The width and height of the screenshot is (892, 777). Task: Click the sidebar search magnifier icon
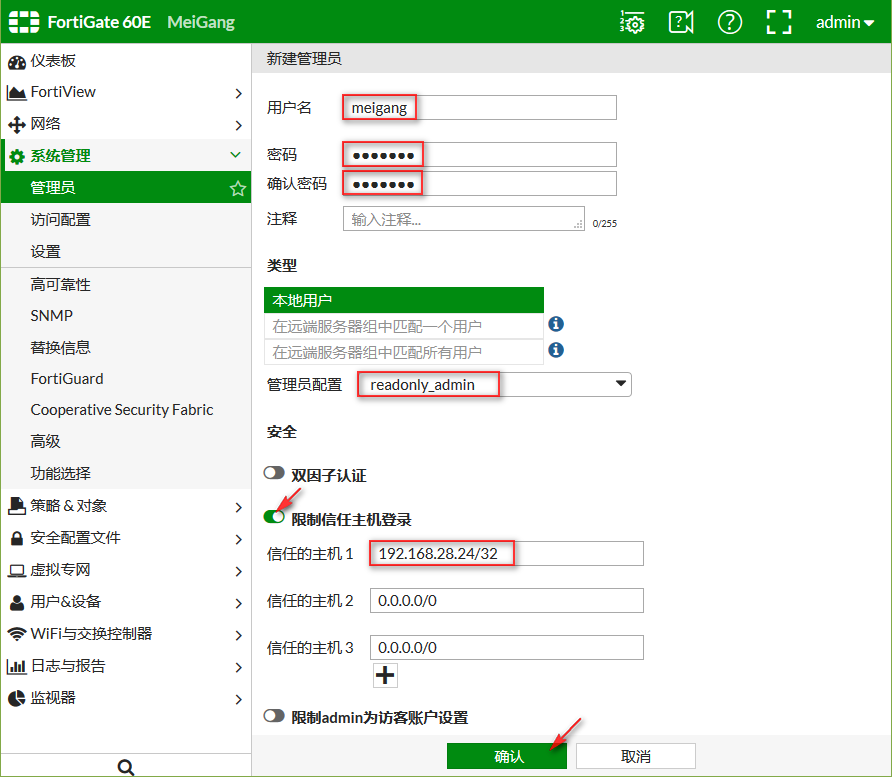point(126,767)
